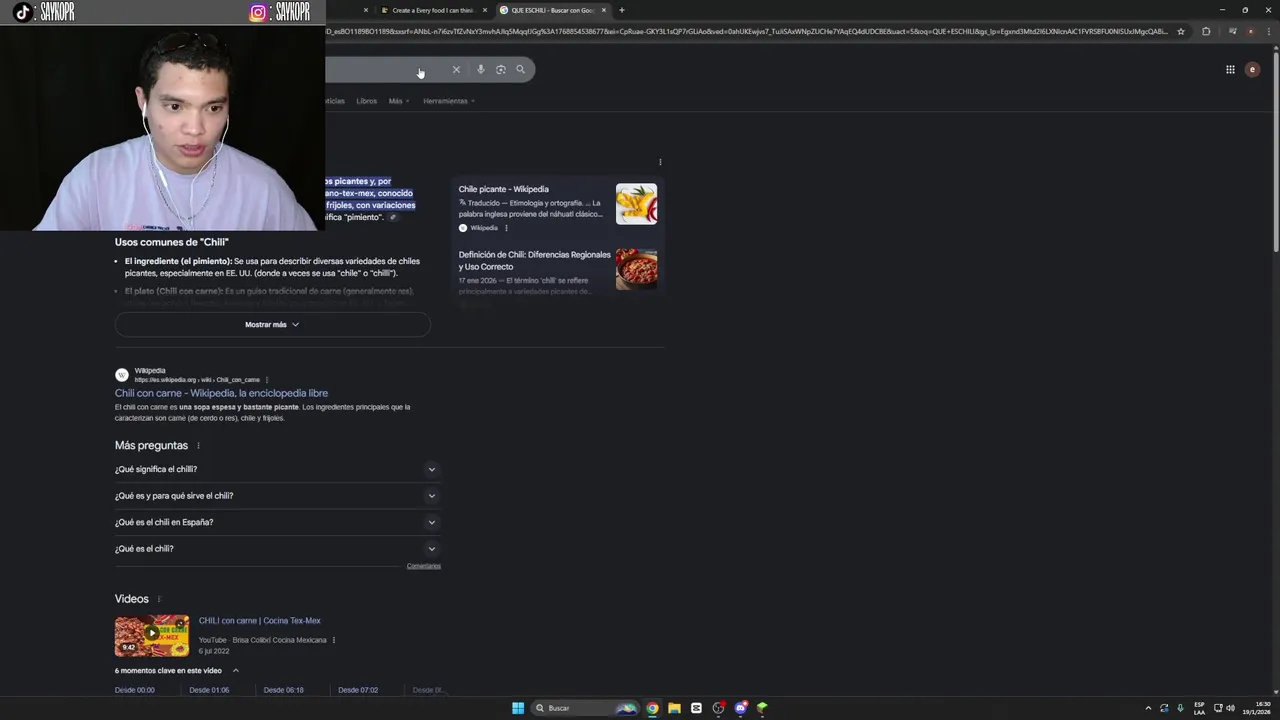Open the ESP LAA language switcher
Viewport: 1280px width, 720px height.
coord(1199,708)
